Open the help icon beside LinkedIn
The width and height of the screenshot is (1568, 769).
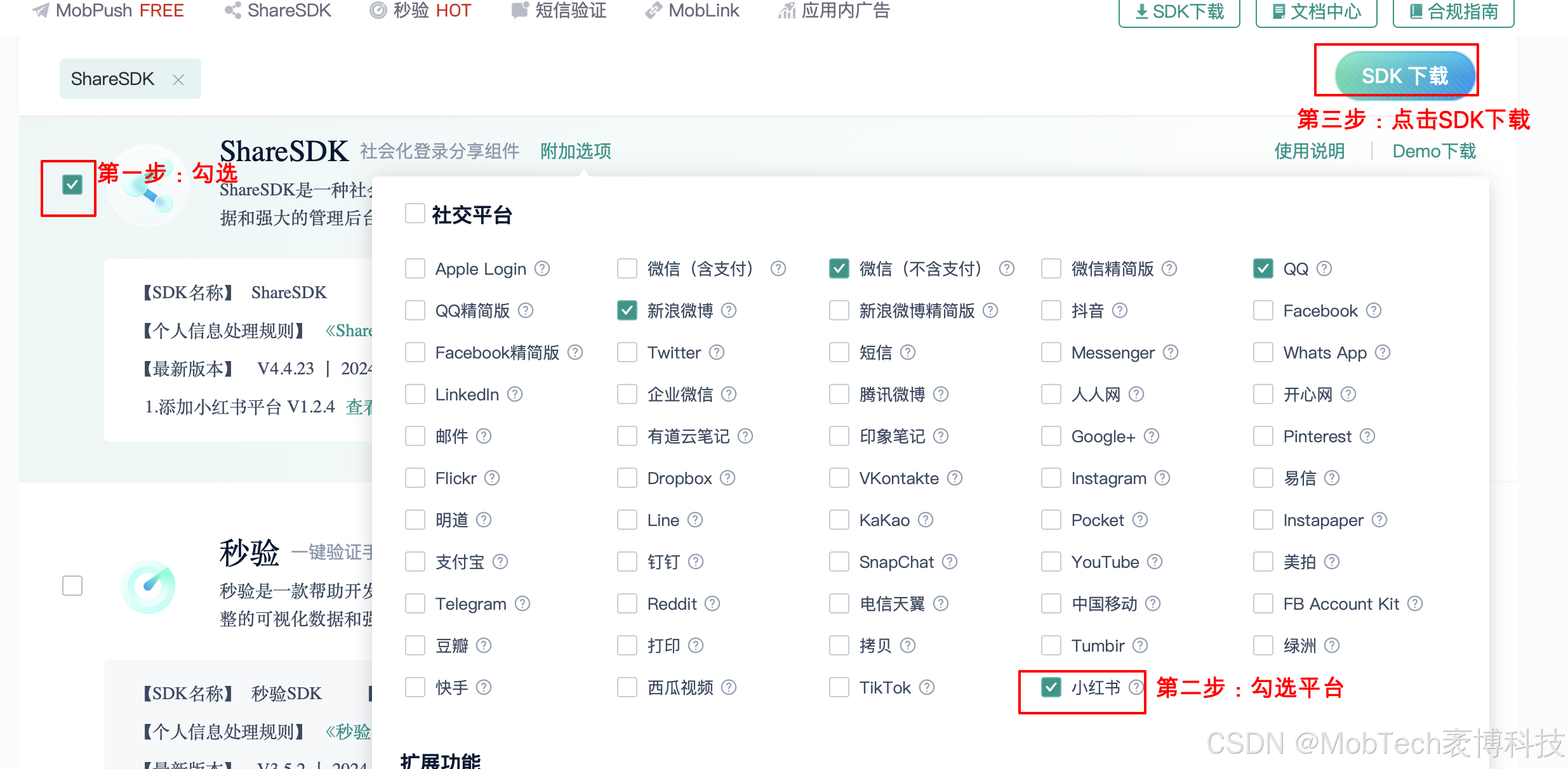click(515, 394)
